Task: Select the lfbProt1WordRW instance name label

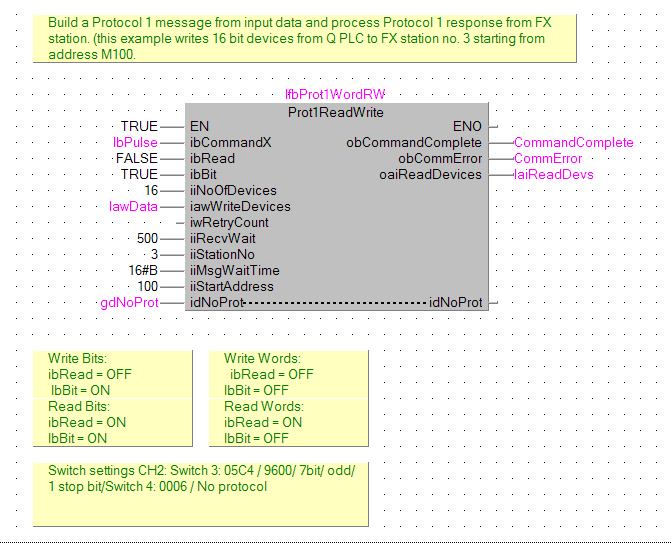Action: (335, 95)
